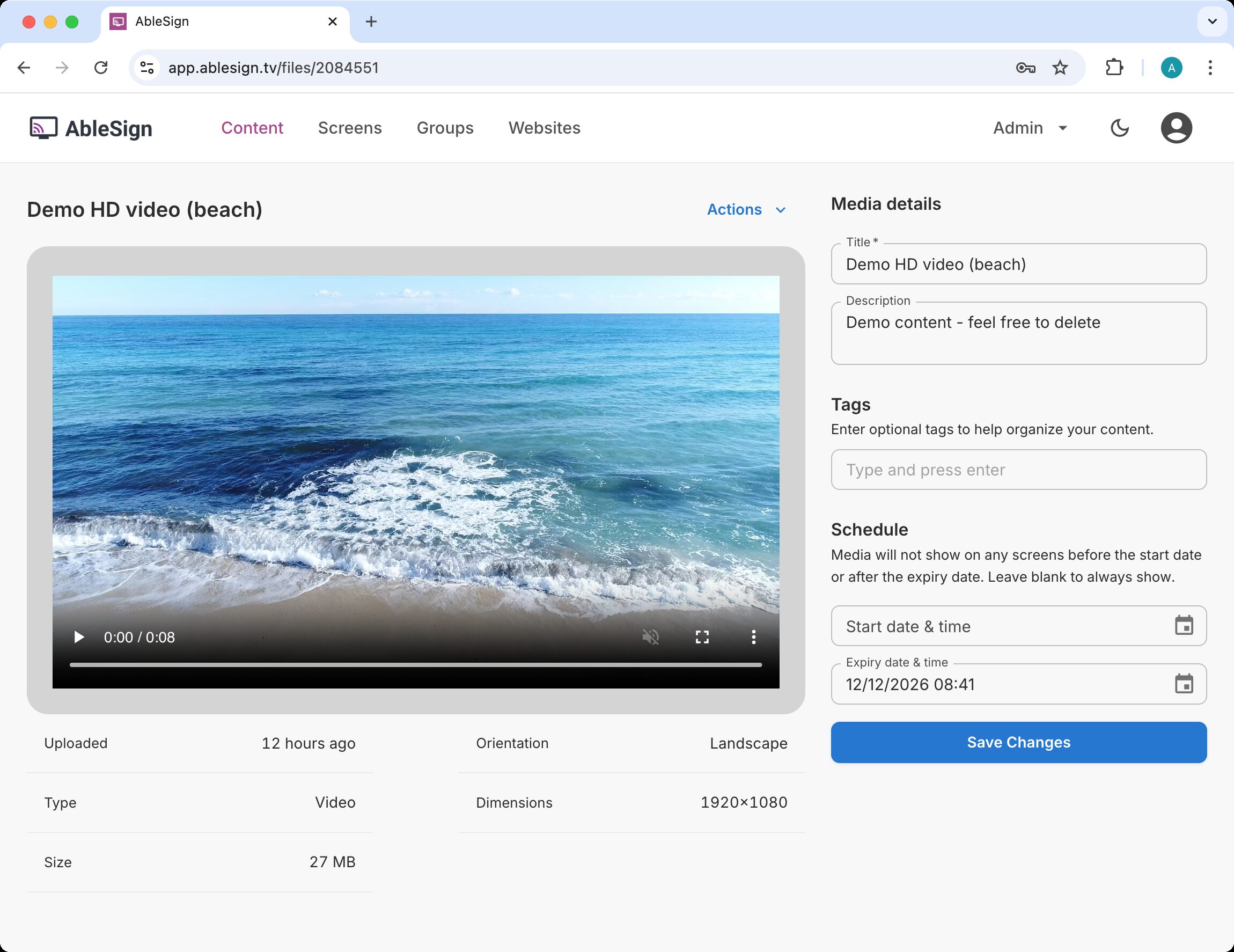Open the video player options menu

[x=753, y=638]
